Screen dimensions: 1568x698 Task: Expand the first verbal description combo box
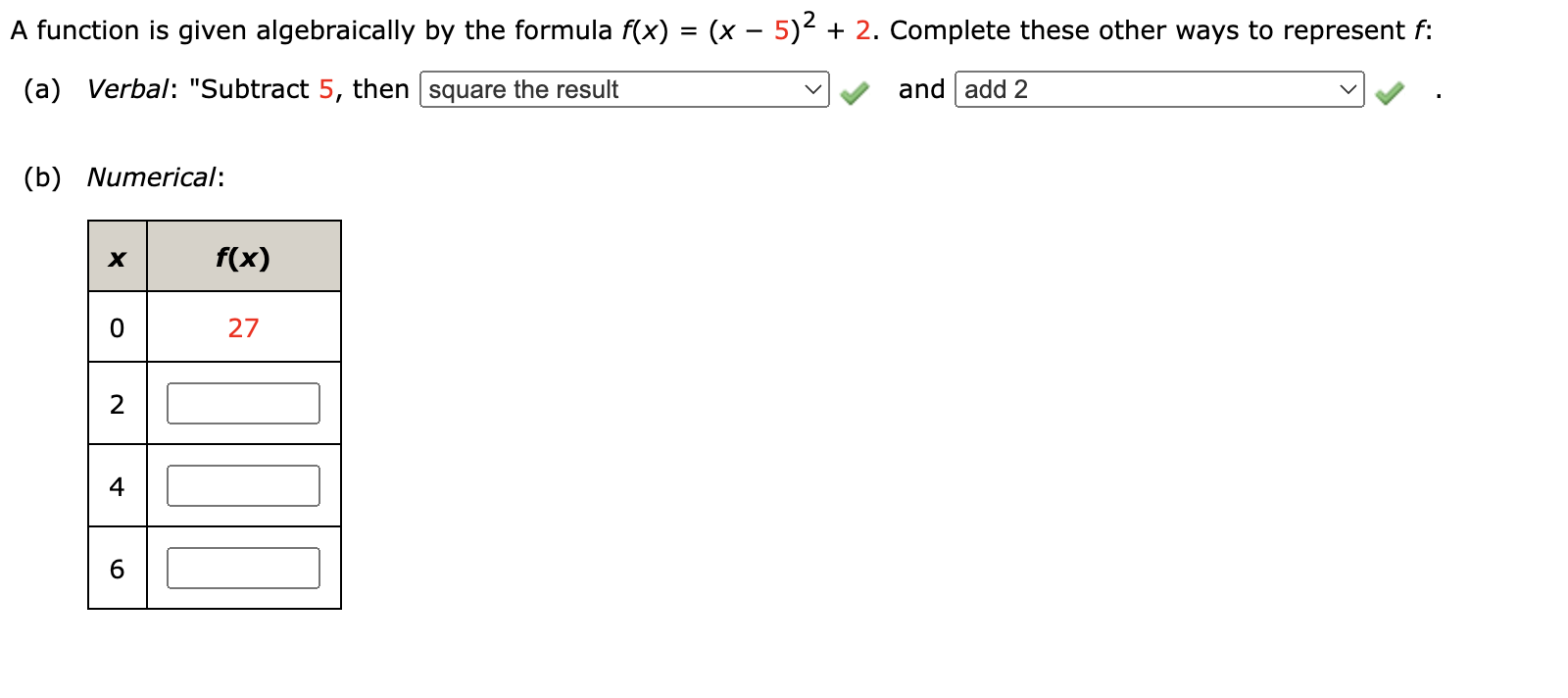click(624, 90)
